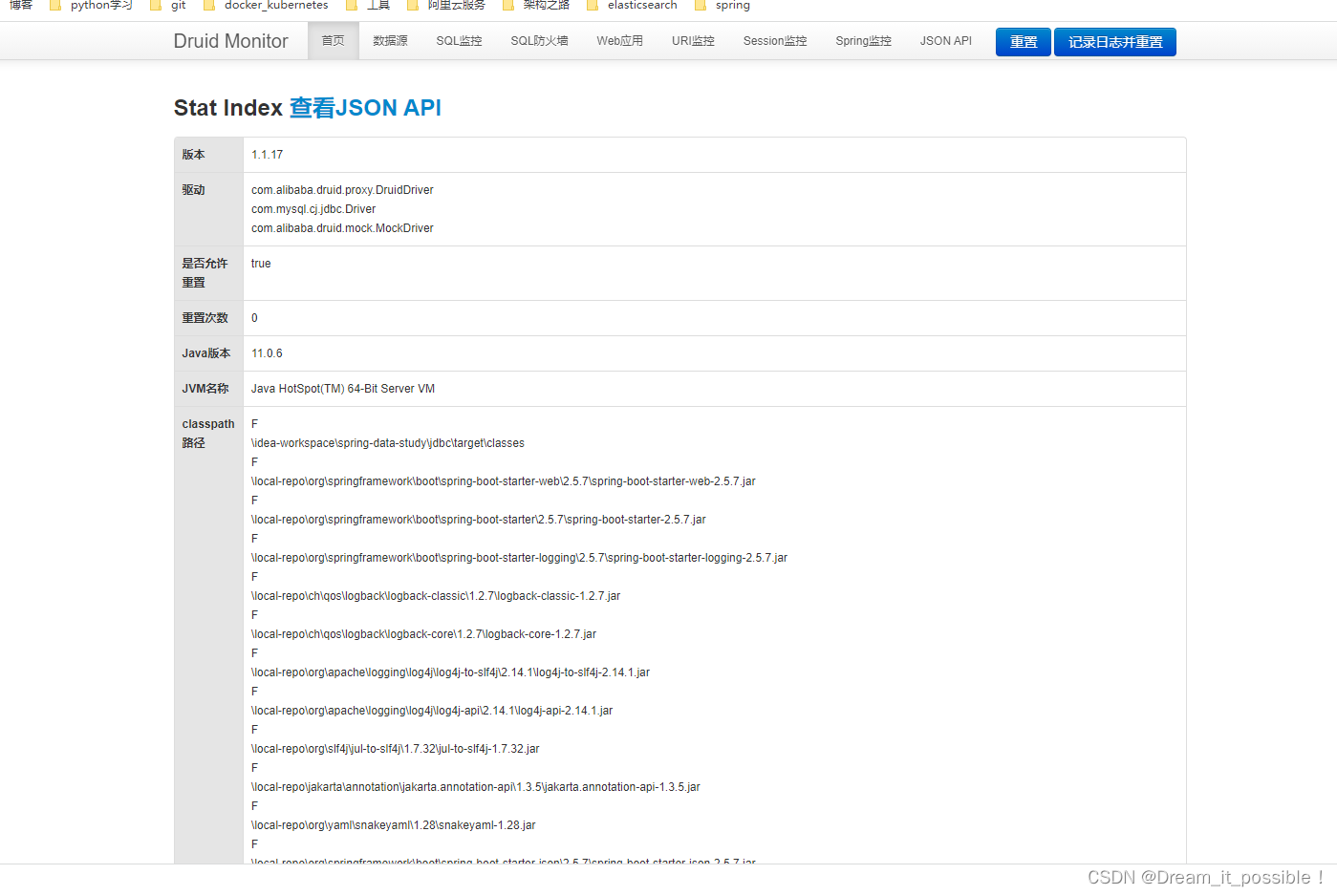Open the Spring监控 monitoring page

pyautogui.click(x=862, y=41)
